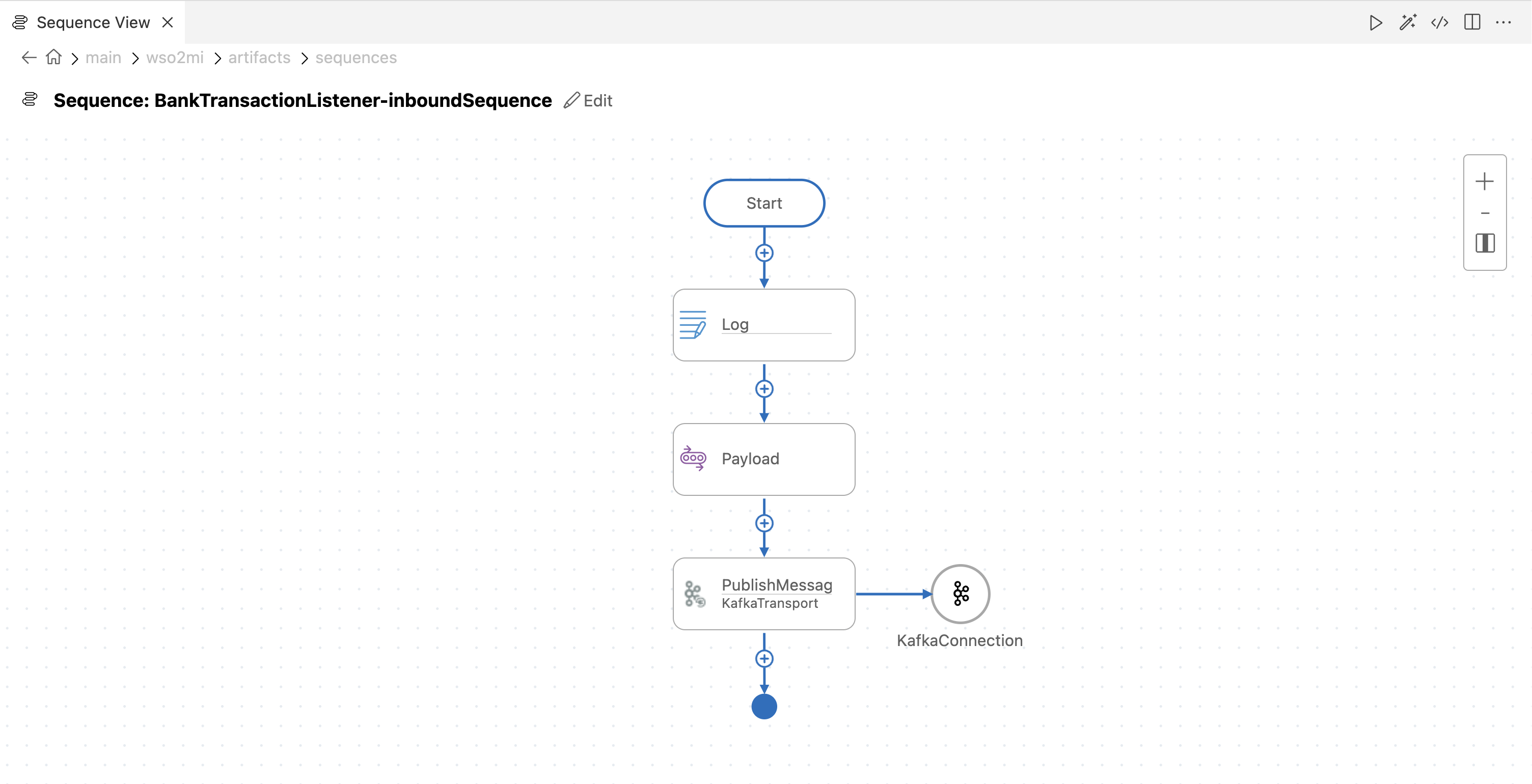Click the sequence icon beside the title
The image size is (1532, 784).
point(29,100)
